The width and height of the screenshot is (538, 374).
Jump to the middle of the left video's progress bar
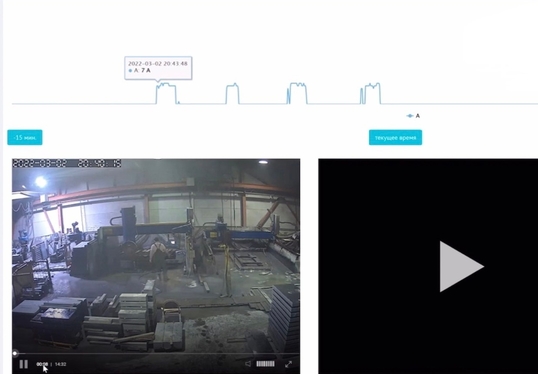[x=156, y=353]
